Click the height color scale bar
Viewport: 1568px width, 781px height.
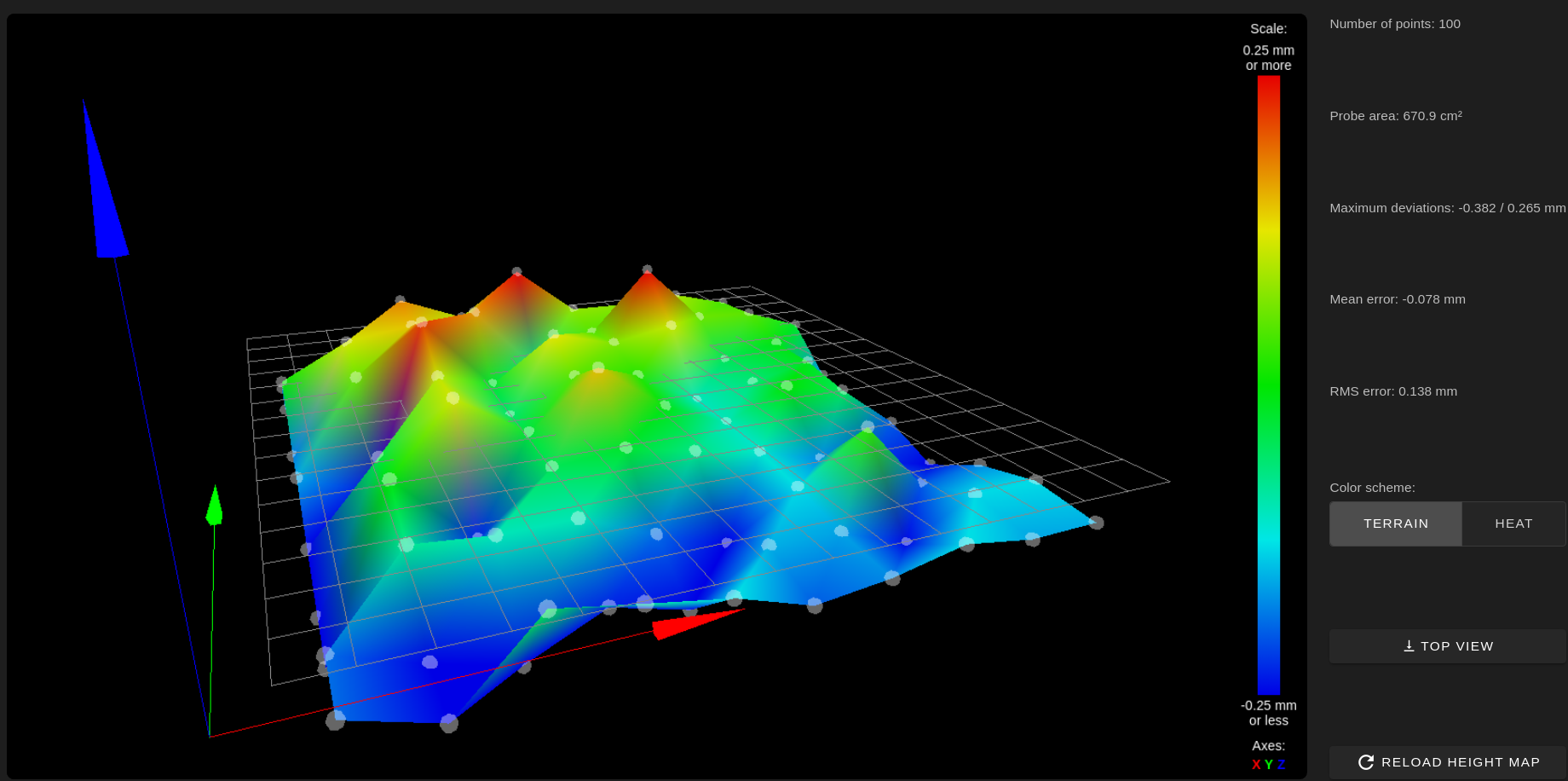1269,385
